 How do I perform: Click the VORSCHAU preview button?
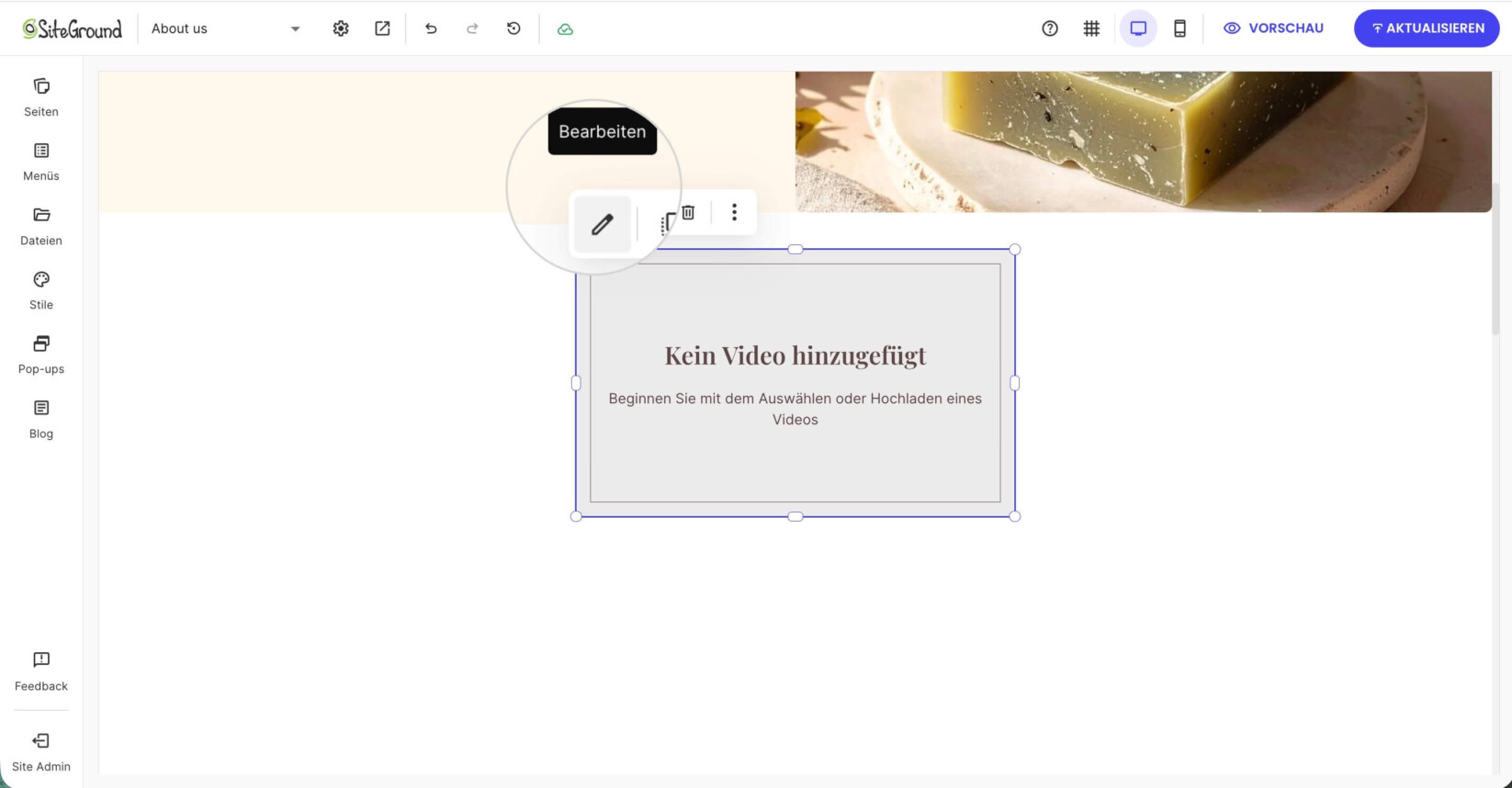[1273, 28]
